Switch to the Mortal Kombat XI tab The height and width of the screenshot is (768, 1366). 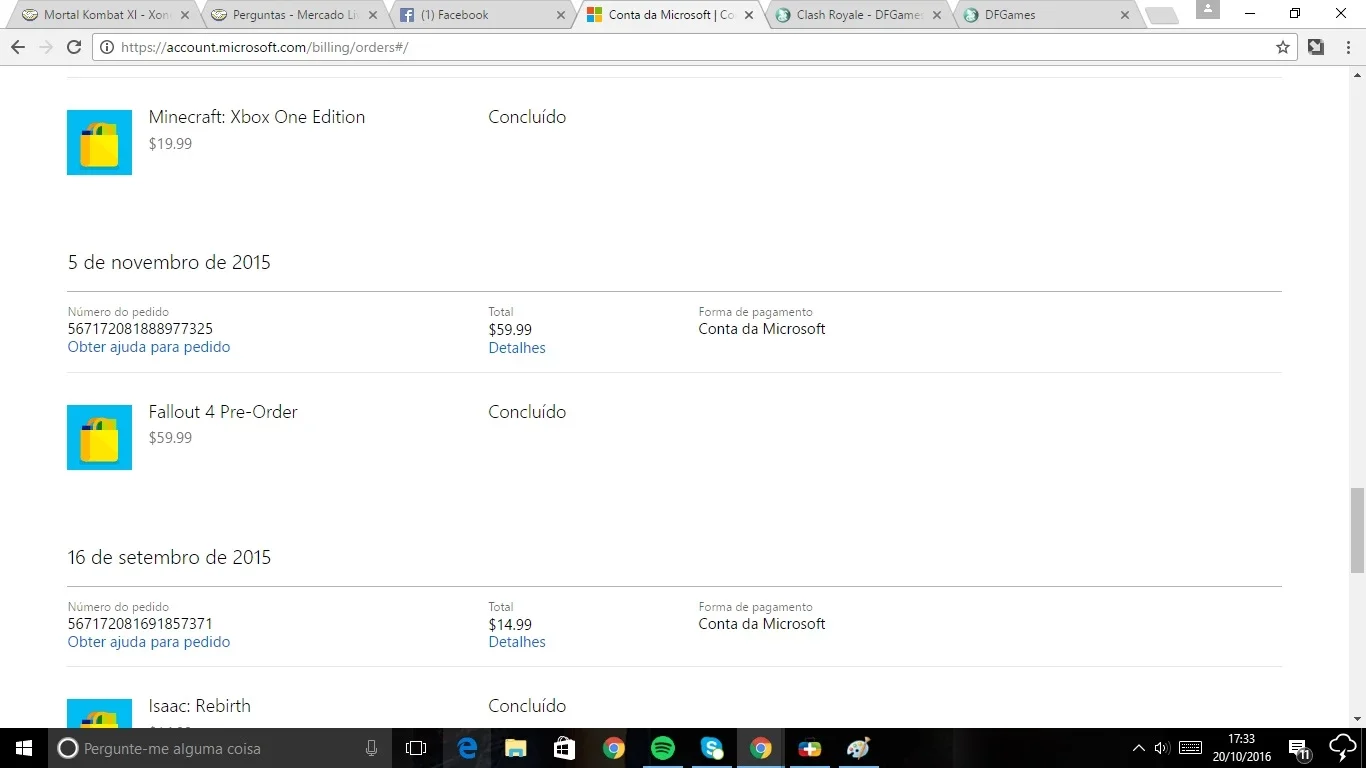(x=106, y=15)
